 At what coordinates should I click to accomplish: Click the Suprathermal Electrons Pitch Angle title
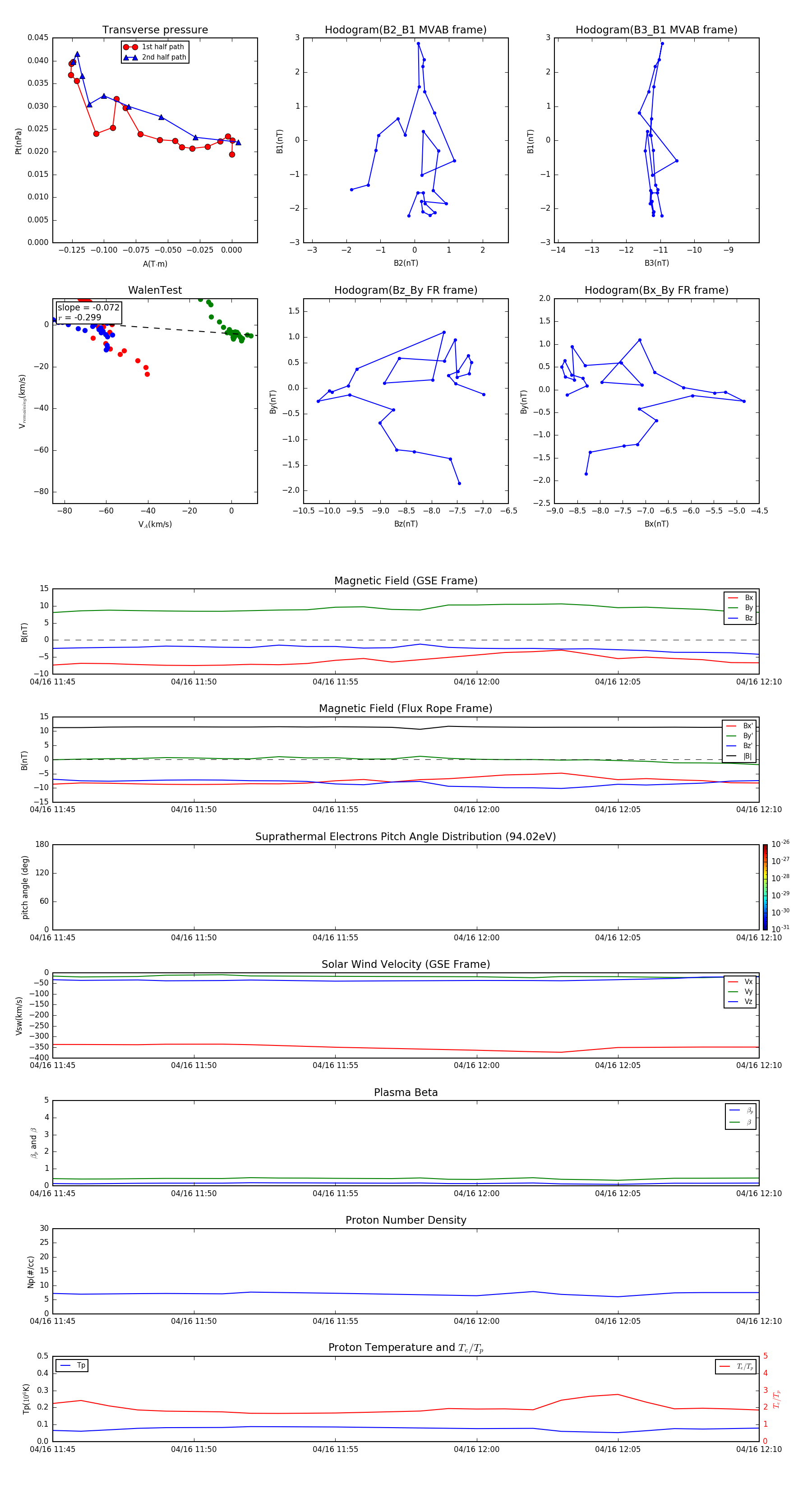click(x=406, y=837)
